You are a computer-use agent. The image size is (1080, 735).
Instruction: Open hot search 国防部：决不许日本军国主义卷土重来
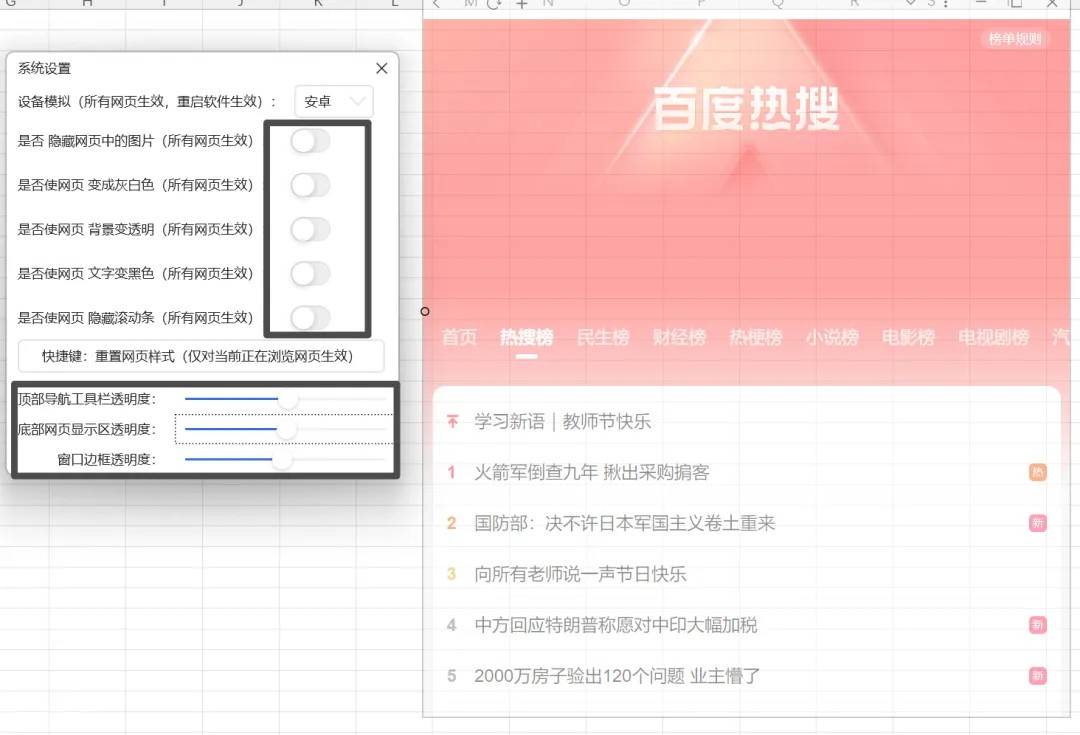[625, 524]
